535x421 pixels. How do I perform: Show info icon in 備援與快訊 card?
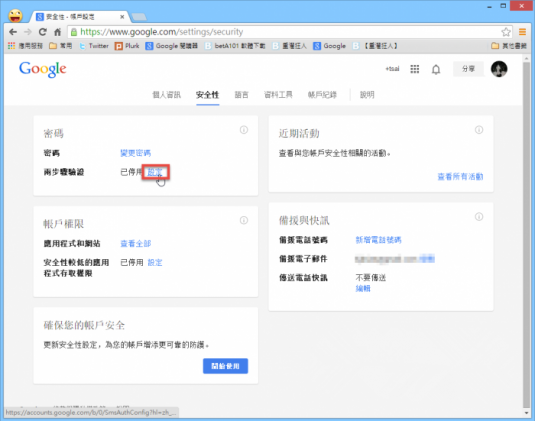(479, 217)
